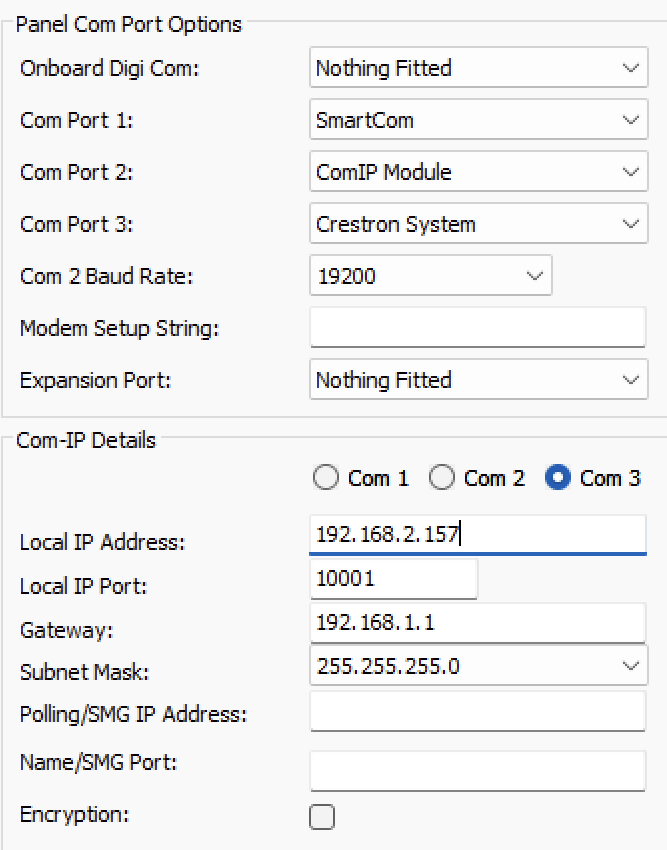This screenshot has width=667, height=850.
Task: Select the Com 3 radio button
Action: (558, 478)
